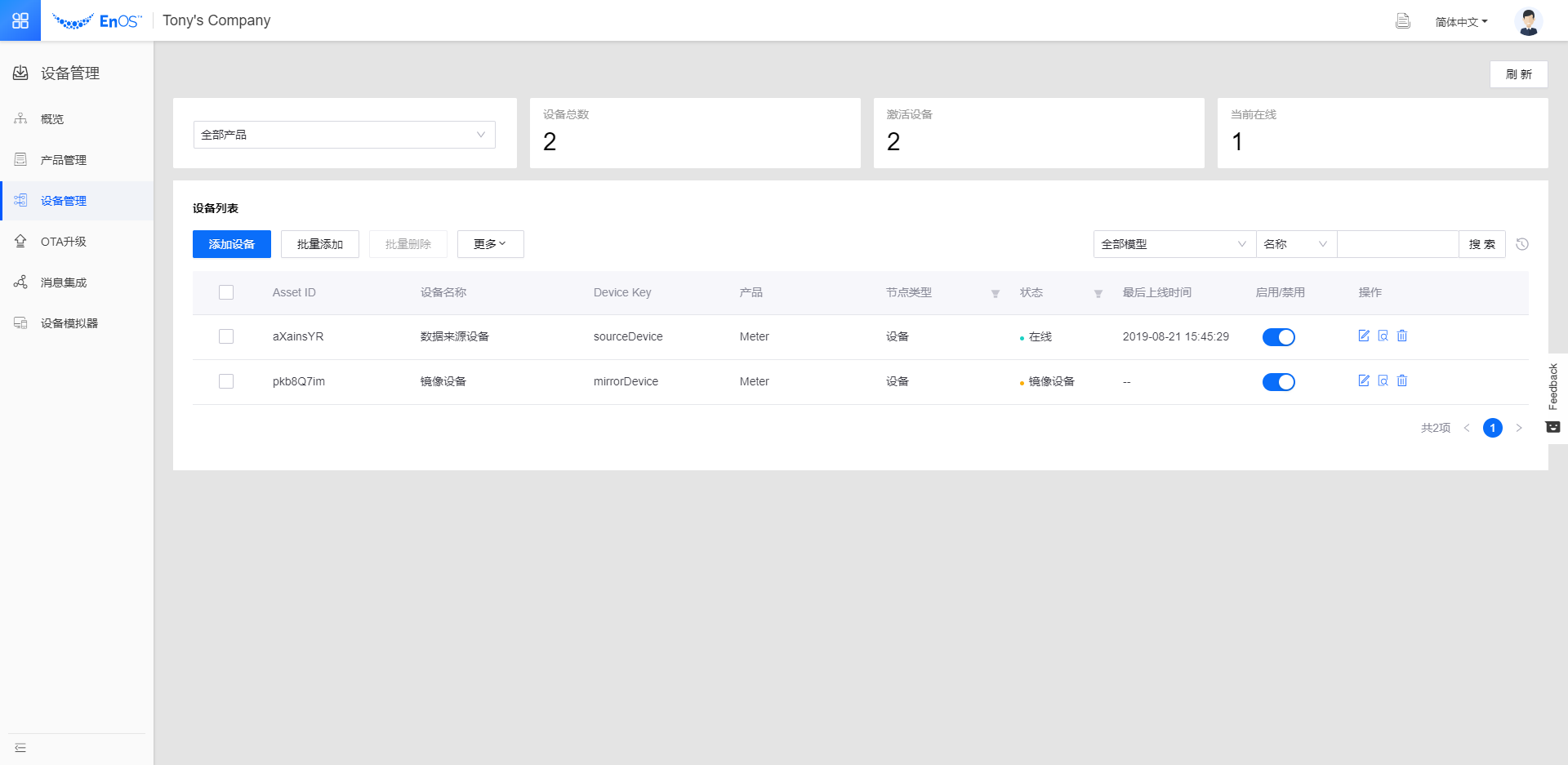Select page 1 in pagination

click(1493, 428)
